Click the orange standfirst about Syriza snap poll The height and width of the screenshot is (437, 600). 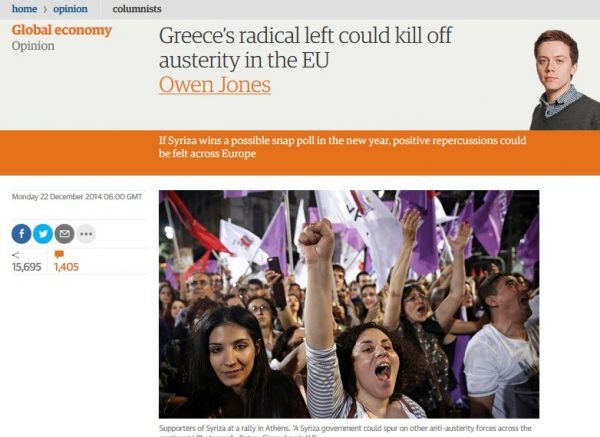(342, 147)
